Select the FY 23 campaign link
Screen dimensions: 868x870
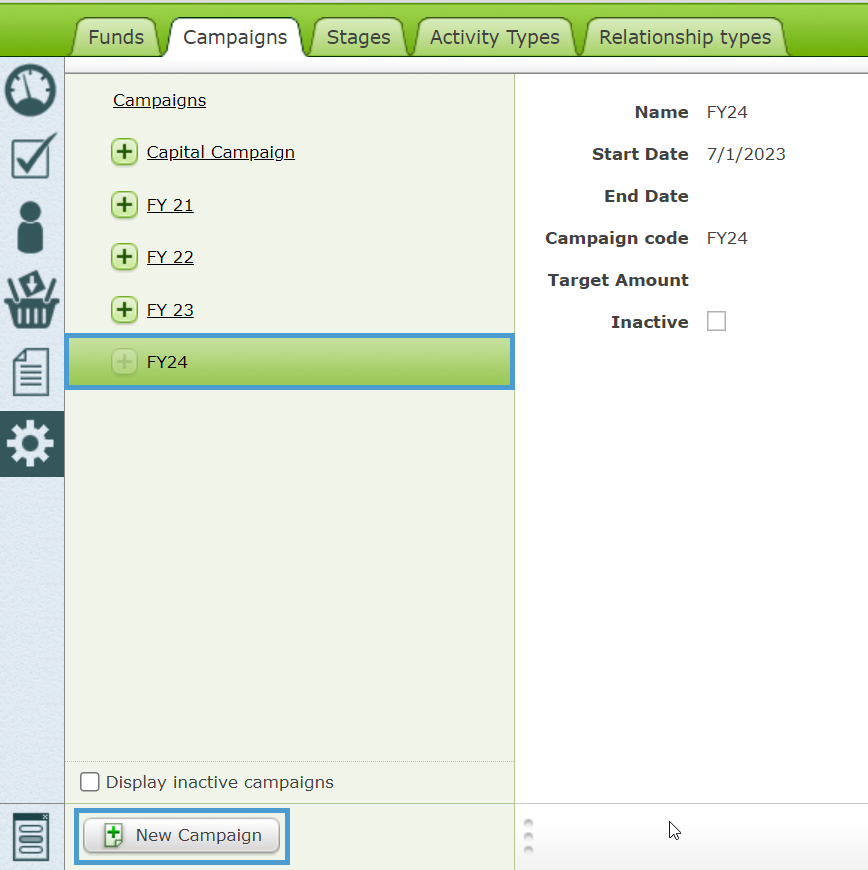pyautogui.click(x=170, y=310)
